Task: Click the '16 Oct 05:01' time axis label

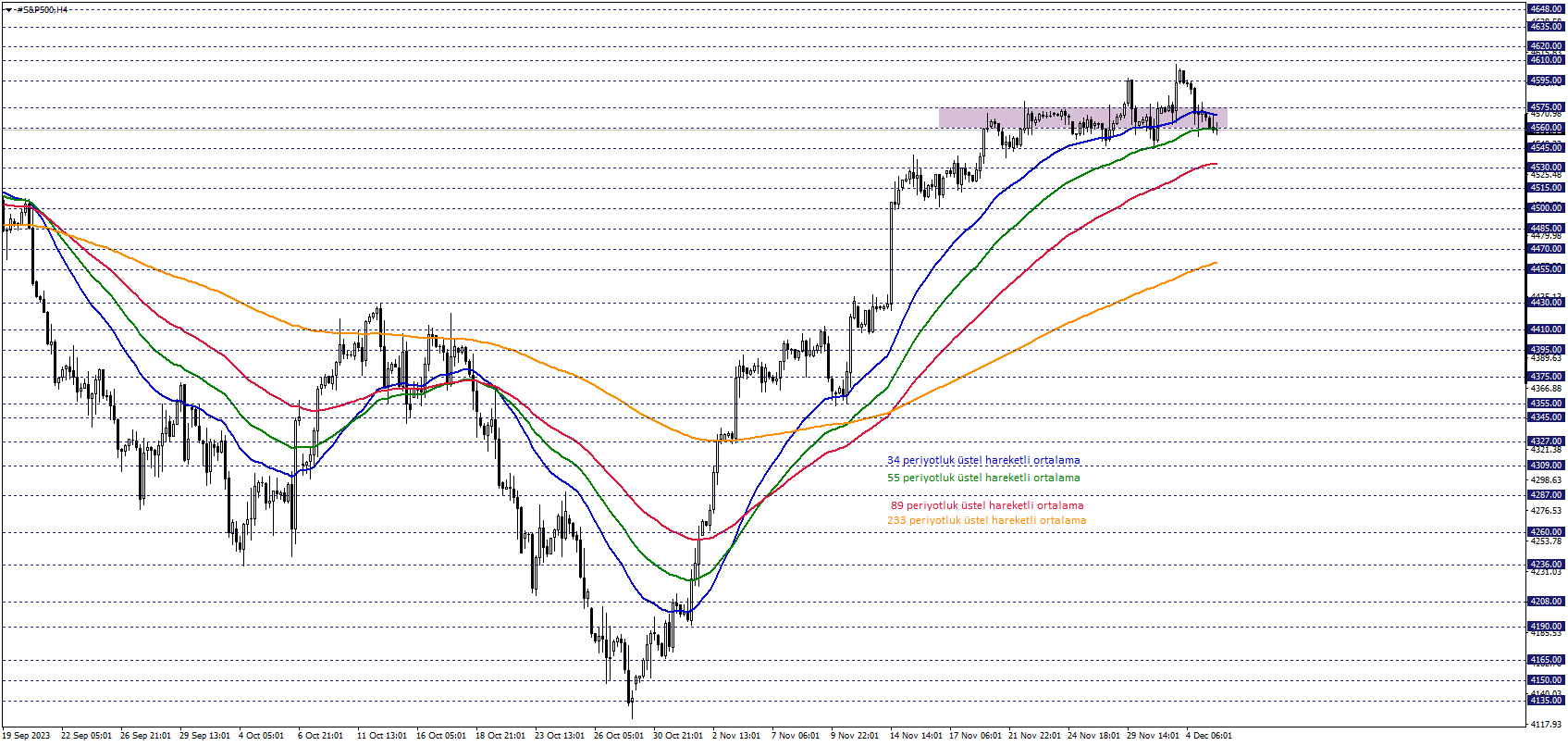Action: tap(441, 736)
